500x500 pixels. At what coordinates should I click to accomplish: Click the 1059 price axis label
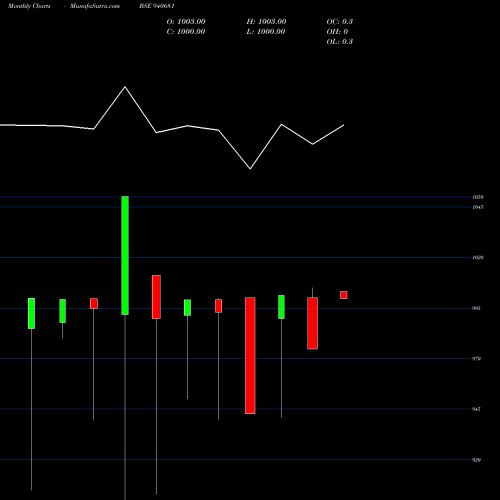[x=478, y=197]
